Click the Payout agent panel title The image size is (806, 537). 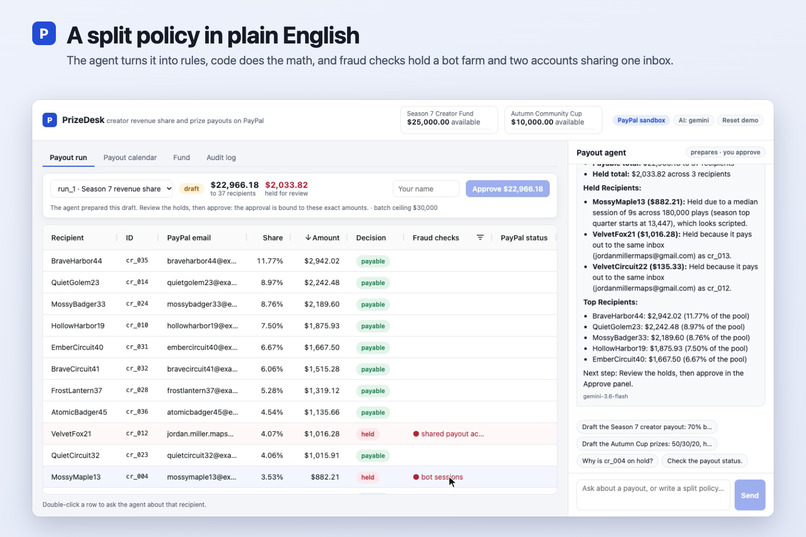pyautogui.click(x=601, y=153)
